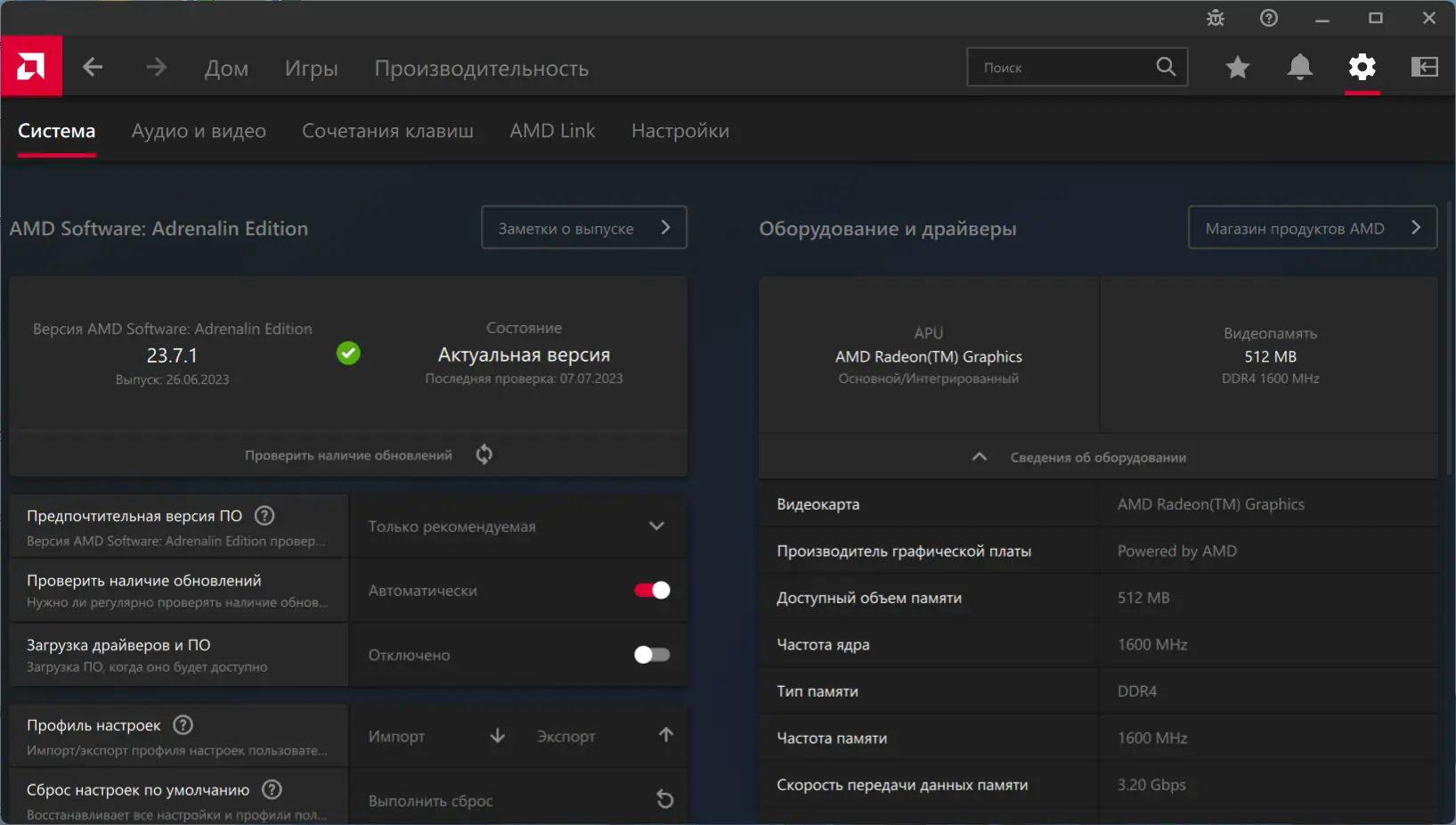Click the search input field
1456x825 pixels.
[1064, 68]
